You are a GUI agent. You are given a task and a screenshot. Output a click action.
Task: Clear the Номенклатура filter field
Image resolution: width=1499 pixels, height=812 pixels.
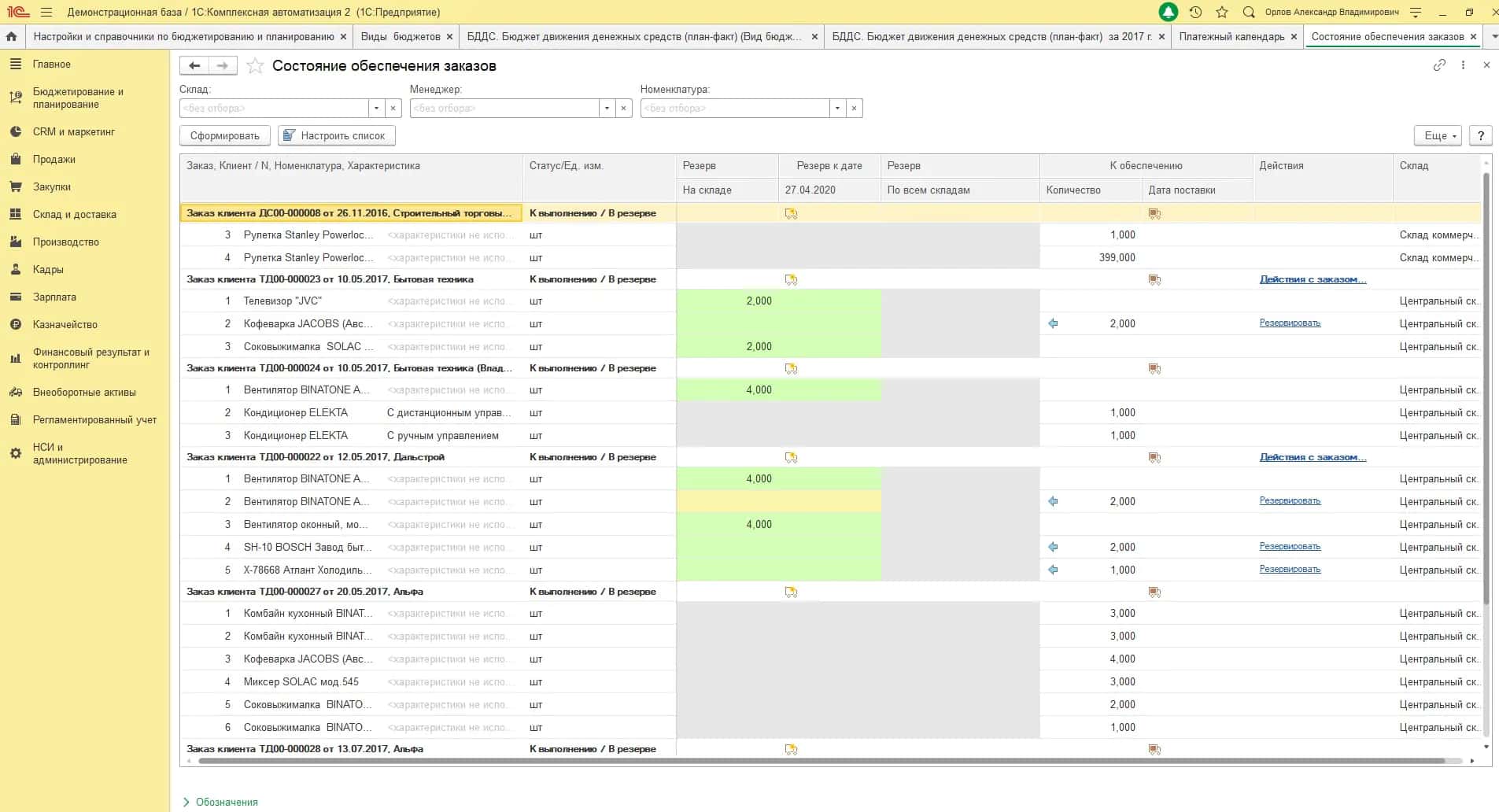855,108
